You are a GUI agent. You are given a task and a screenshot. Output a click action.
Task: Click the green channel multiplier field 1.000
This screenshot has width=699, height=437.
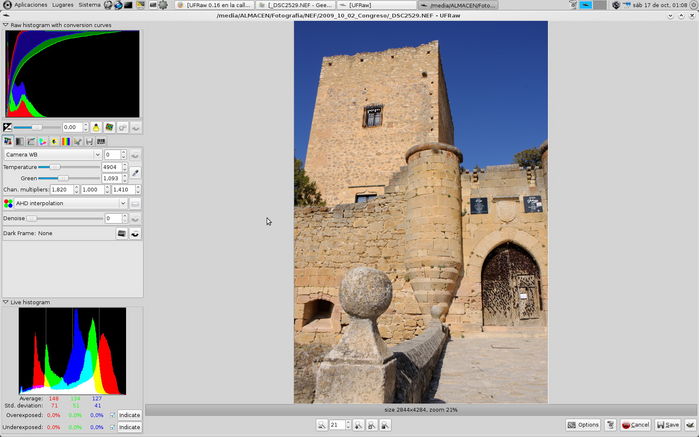tap(92, 190)
